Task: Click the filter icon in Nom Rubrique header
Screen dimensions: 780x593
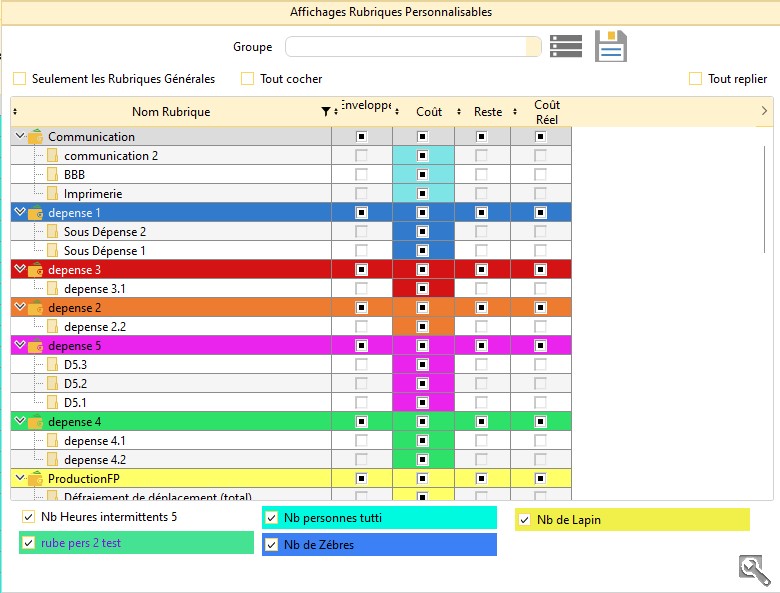Action: [325, 112]
